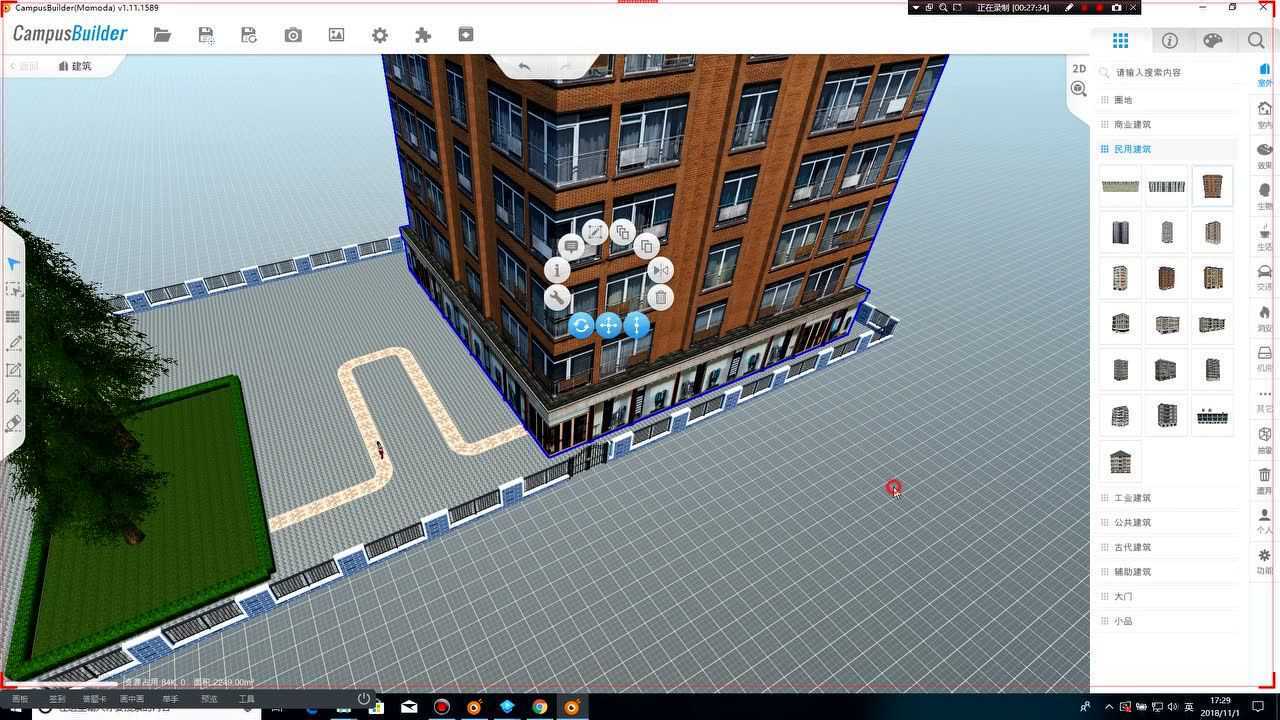
Task: Select the move control under the building menu
Action: (x=608, y=325)
